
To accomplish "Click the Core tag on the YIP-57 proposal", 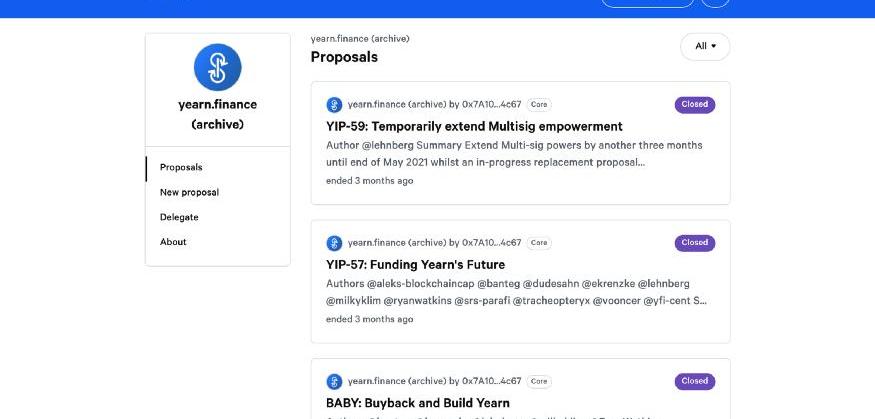I will (x=539, y=243).
